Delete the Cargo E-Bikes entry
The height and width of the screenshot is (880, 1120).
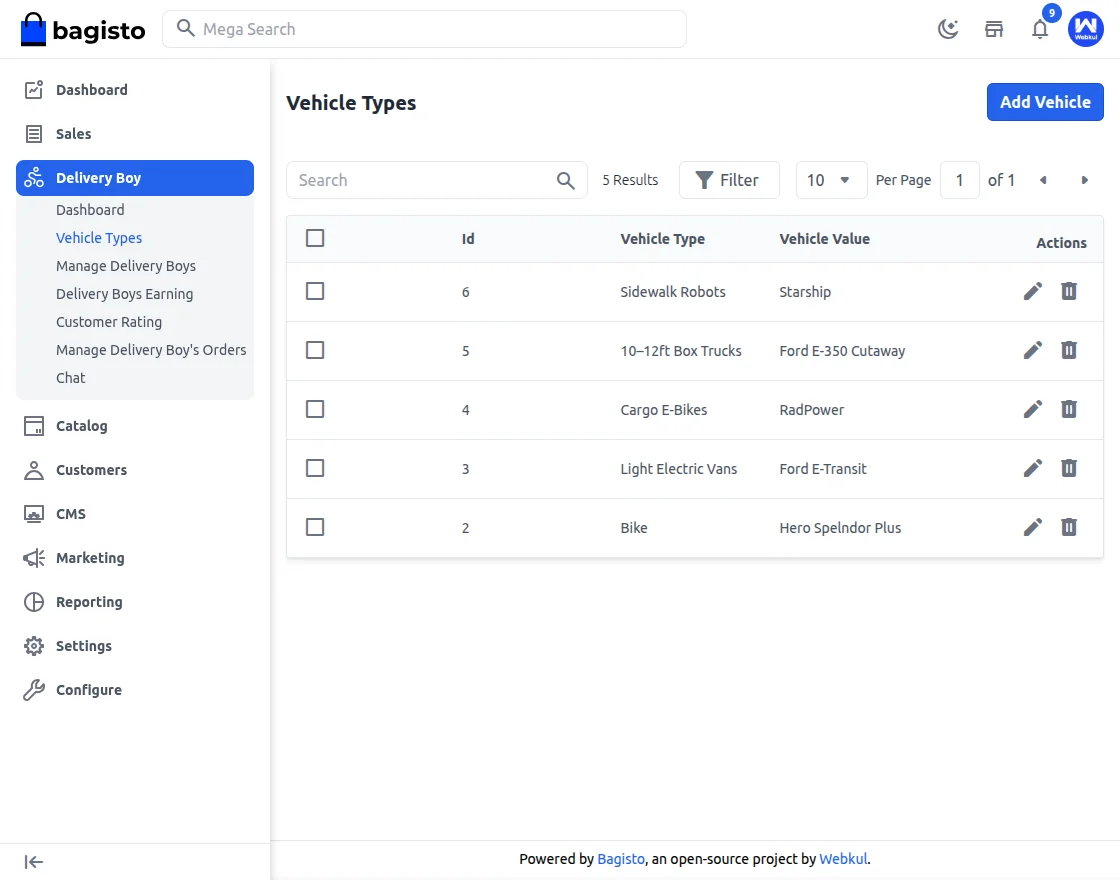click(1069, 409)
